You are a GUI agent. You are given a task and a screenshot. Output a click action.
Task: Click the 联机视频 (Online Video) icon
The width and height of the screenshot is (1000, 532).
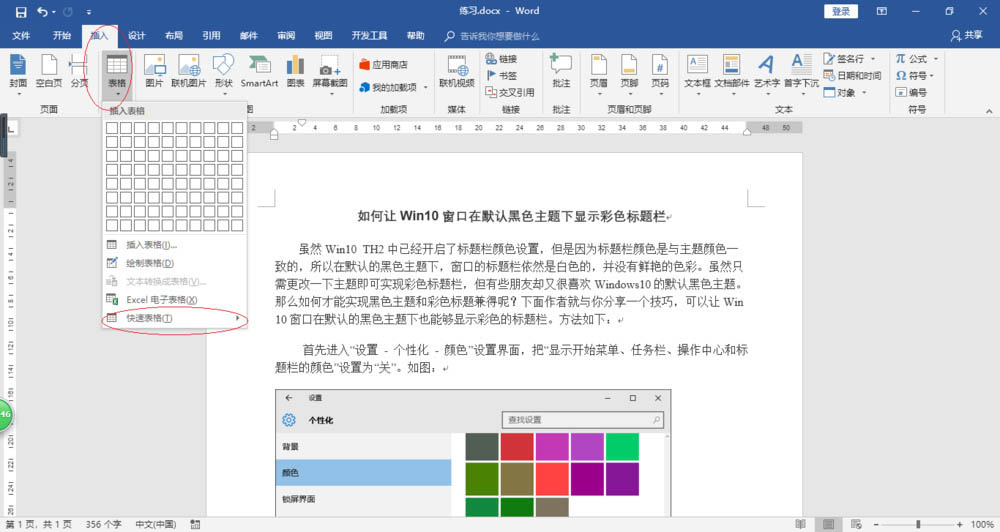(x=457, y=71)
